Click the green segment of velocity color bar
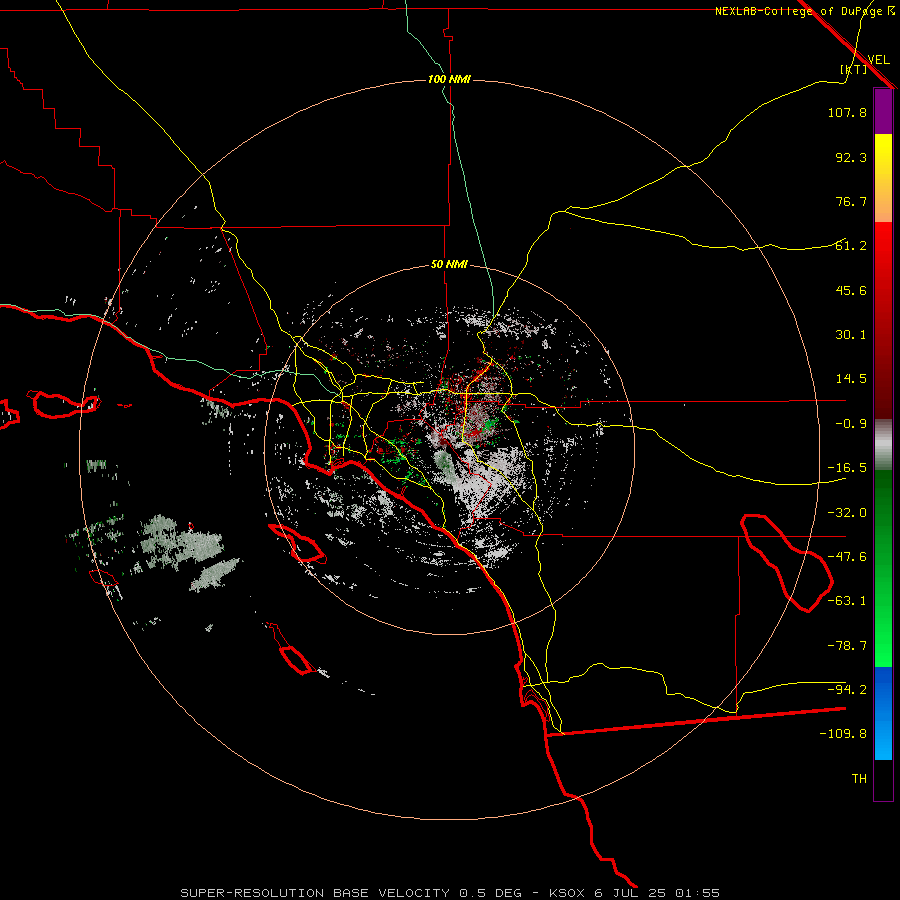Image resolution: width=900 pixels, height=900 pixels. tap(883, 568)
